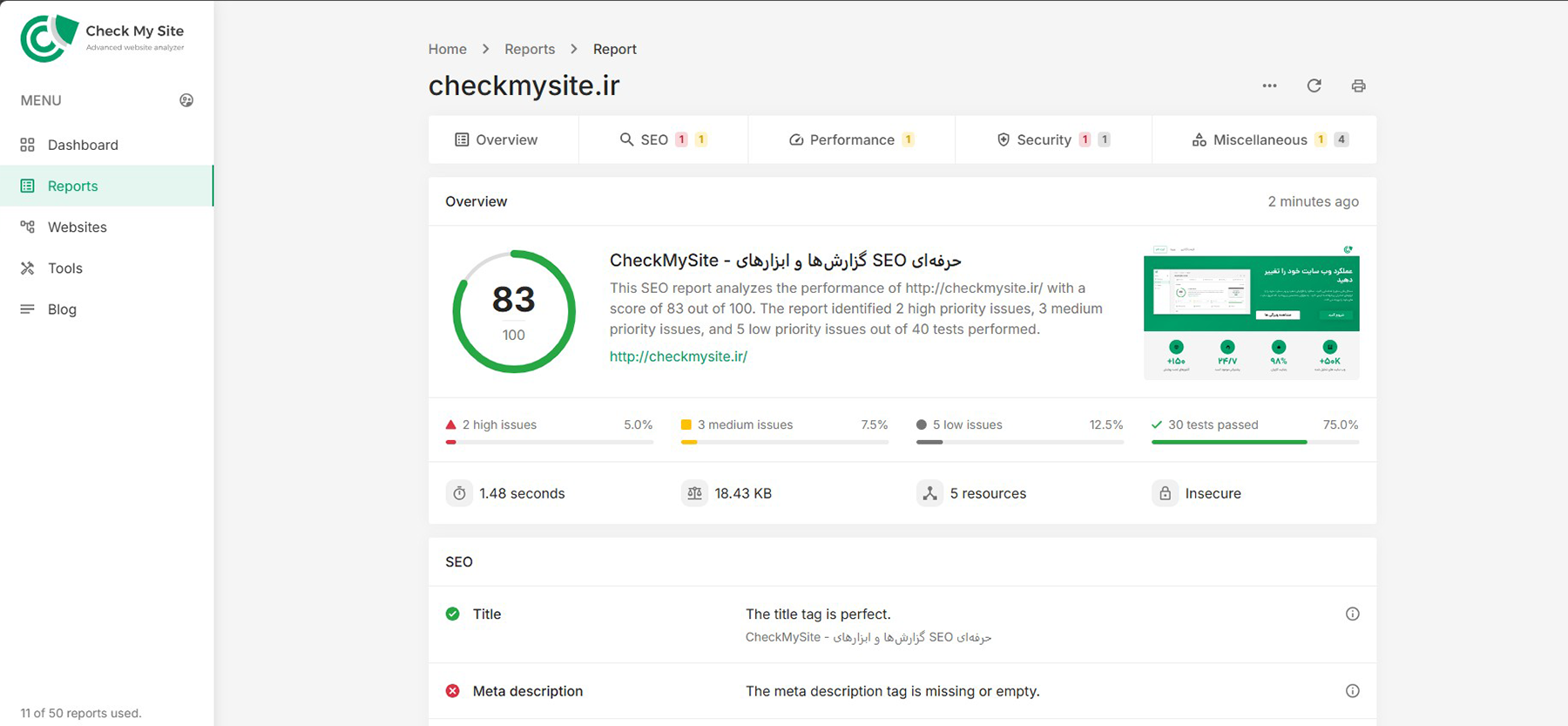Click the Dashboard grid icon
Image resolution: width=1568 pixels, height=726 pixels.
click(28, 145)
